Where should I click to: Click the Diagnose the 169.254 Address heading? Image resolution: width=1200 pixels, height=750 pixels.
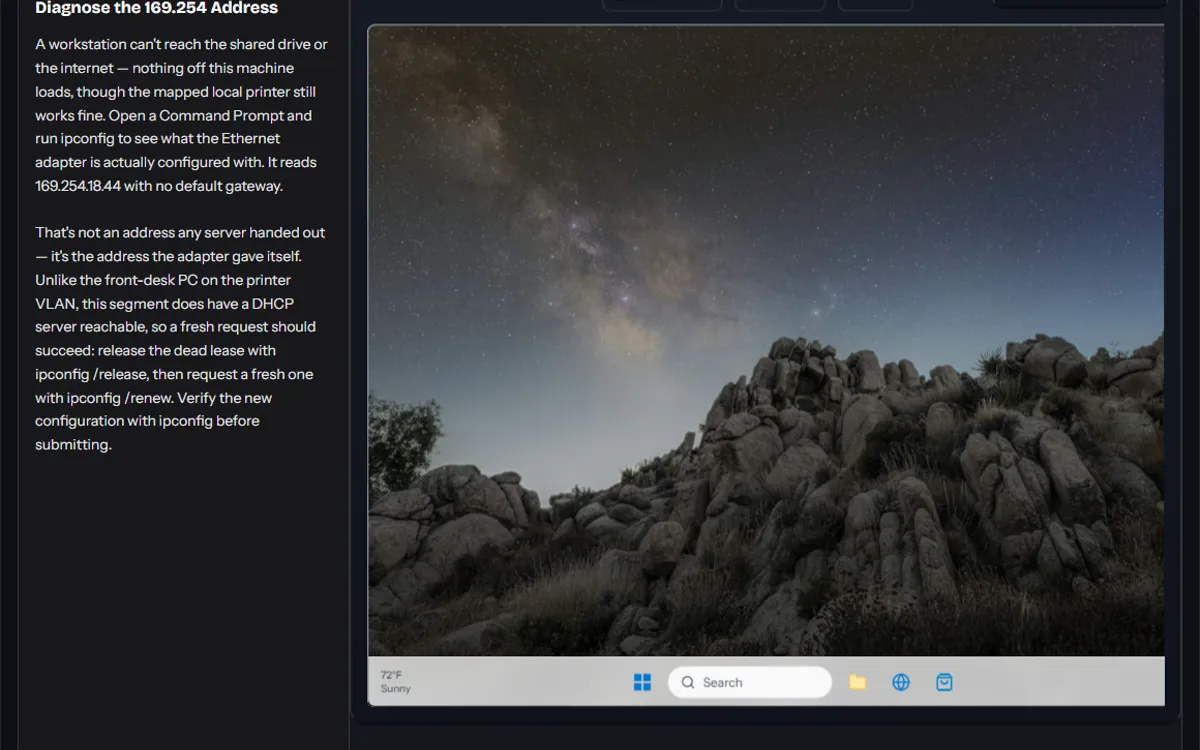click(x=157, y=8)
